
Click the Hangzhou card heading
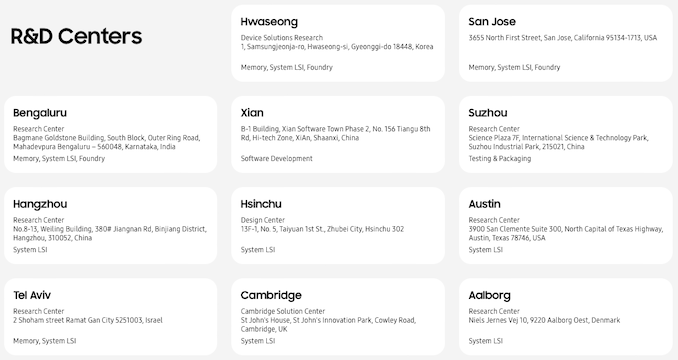coord(40,204)
